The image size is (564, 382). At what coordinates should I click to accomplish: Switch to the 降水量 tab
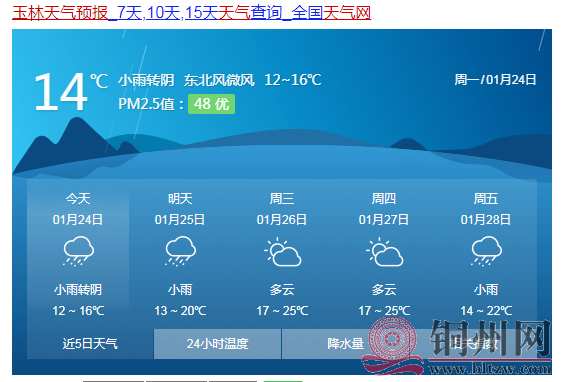pos(345,344)
